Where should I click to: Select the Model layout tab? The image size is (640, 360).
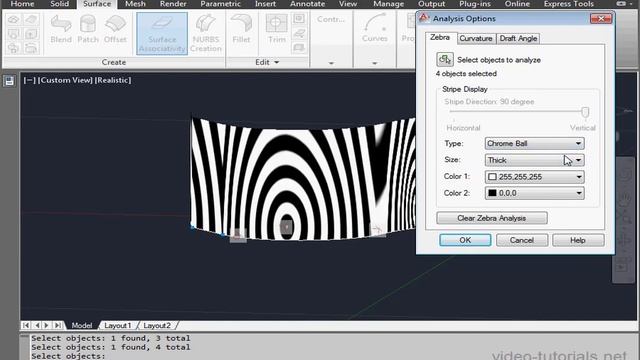tap(82, 325)
